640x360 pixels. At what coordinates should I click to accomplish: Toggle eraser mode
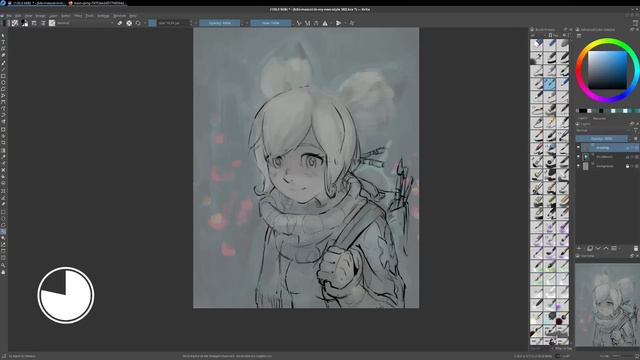click(x=120, y=23)
